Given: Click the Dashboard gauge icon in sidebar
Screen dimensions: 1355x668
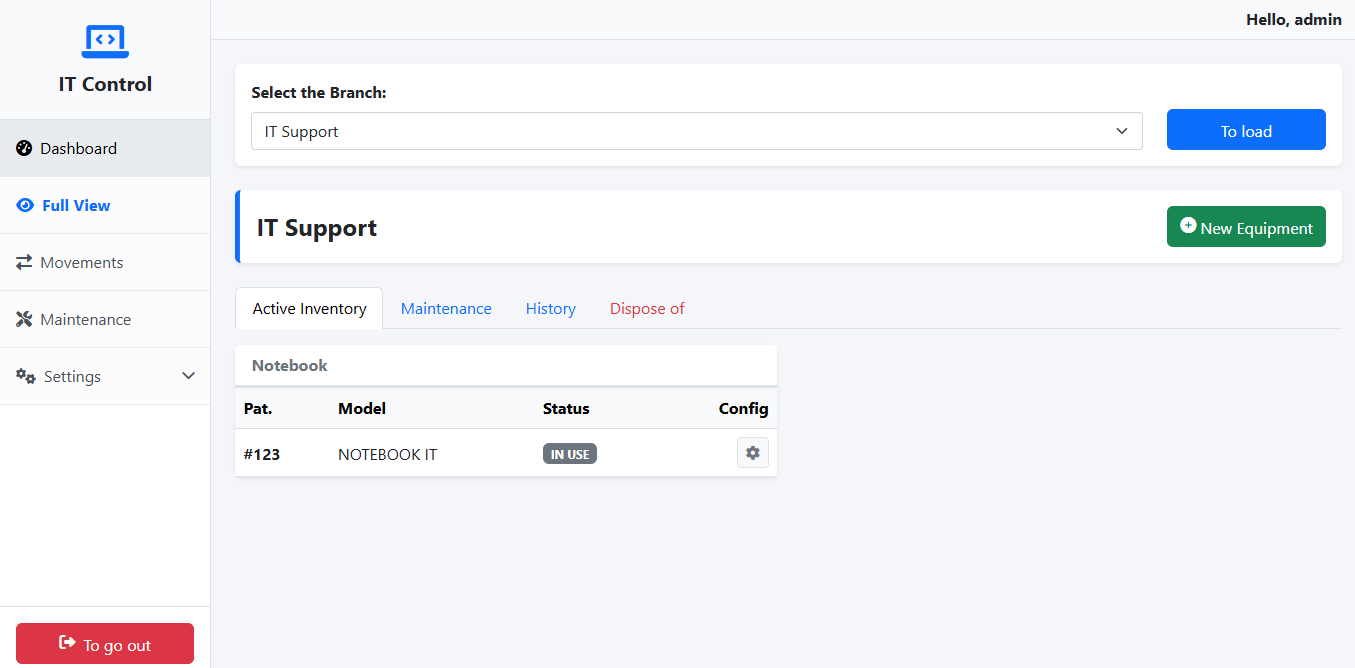Looking at the screenshot, I should (24, 149).
